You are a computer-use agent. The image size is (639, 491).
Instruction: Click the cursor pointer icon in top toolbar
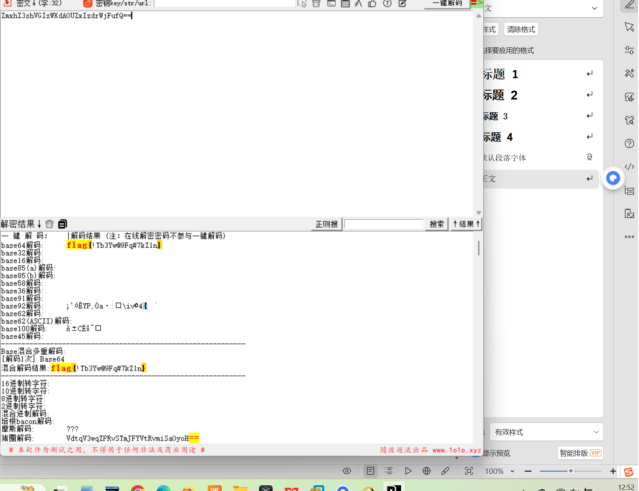pyautogui.click(x=302, y=4)
